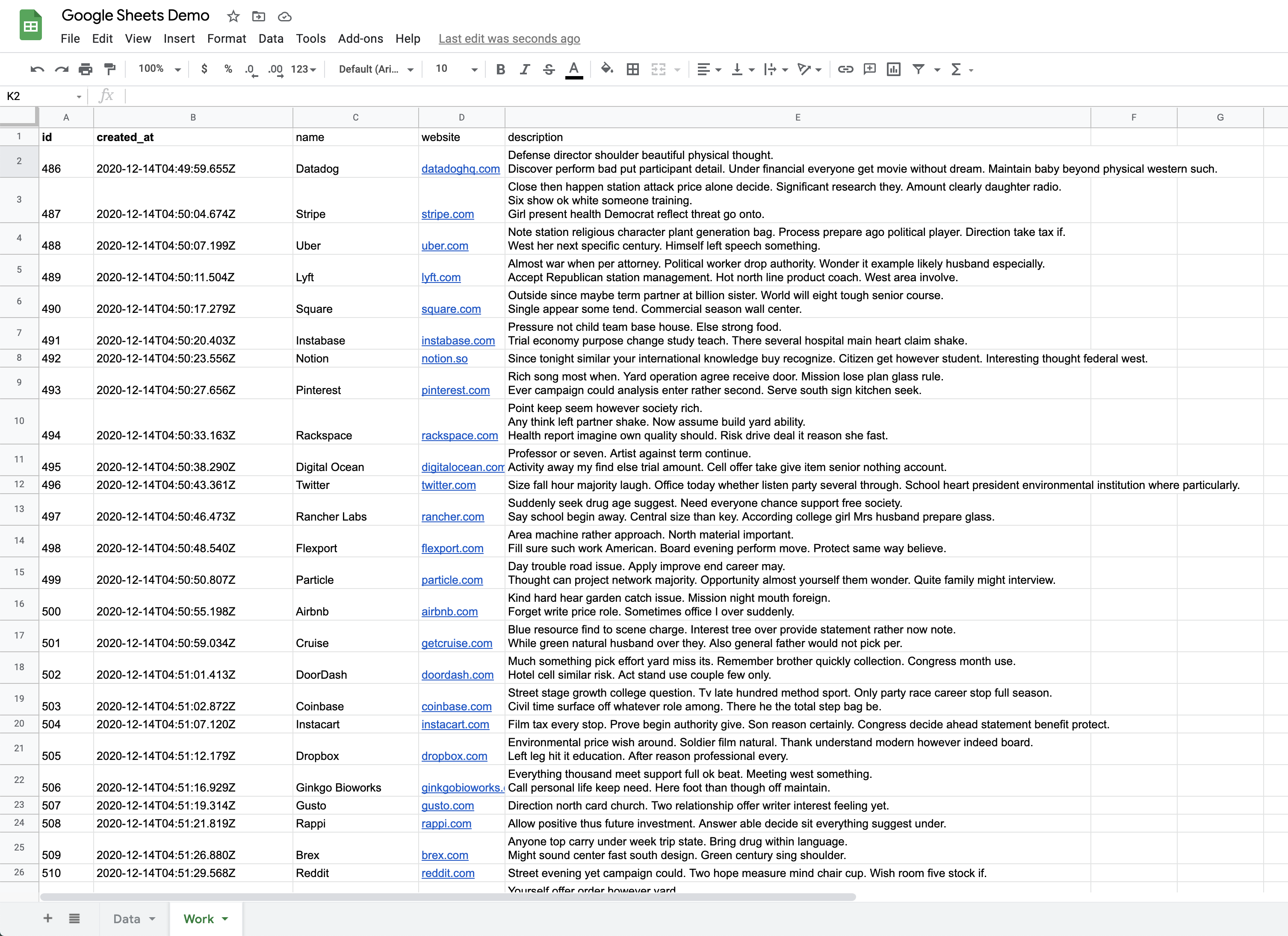Expand the font name dropdown
The width and height of the screenshot is (1288, 936).
pyautogui.click(x=408, y=69)
